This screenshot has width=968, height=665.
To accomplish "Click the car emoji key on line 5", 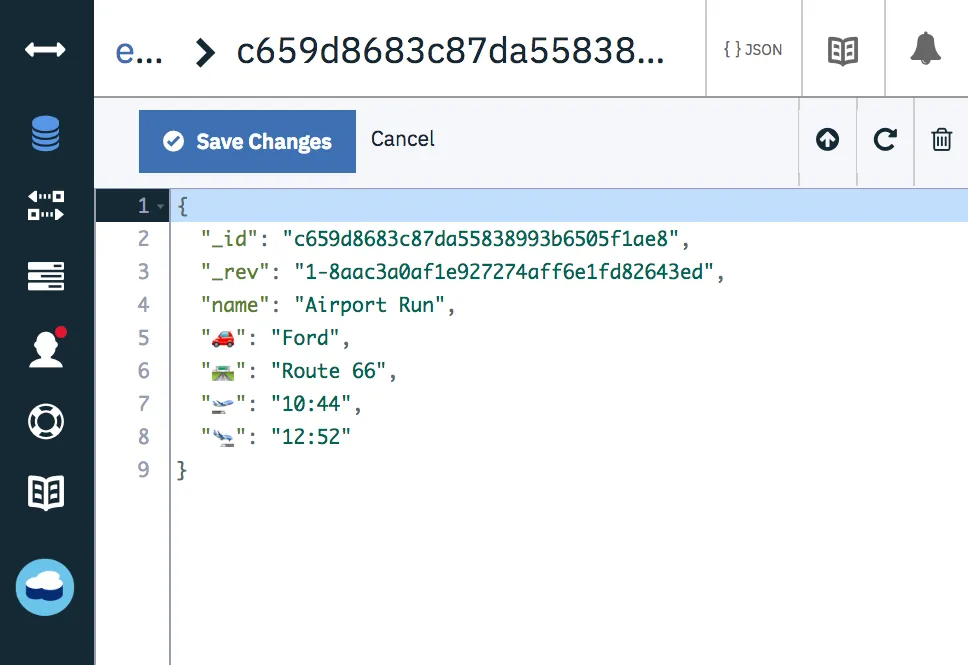I will [x=223, y=338].
